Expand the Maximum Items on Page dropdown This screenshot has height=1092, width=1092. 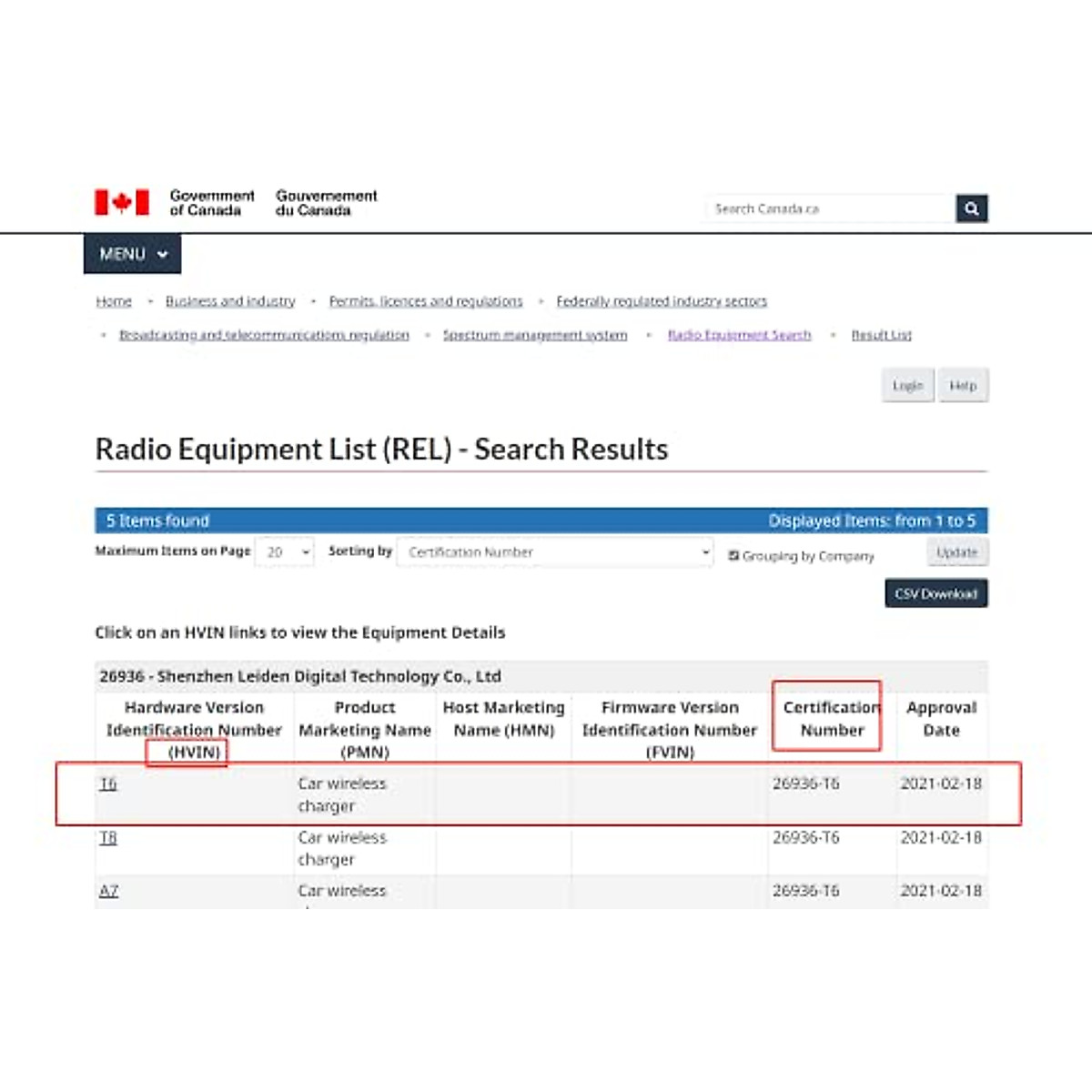point(285,552)
